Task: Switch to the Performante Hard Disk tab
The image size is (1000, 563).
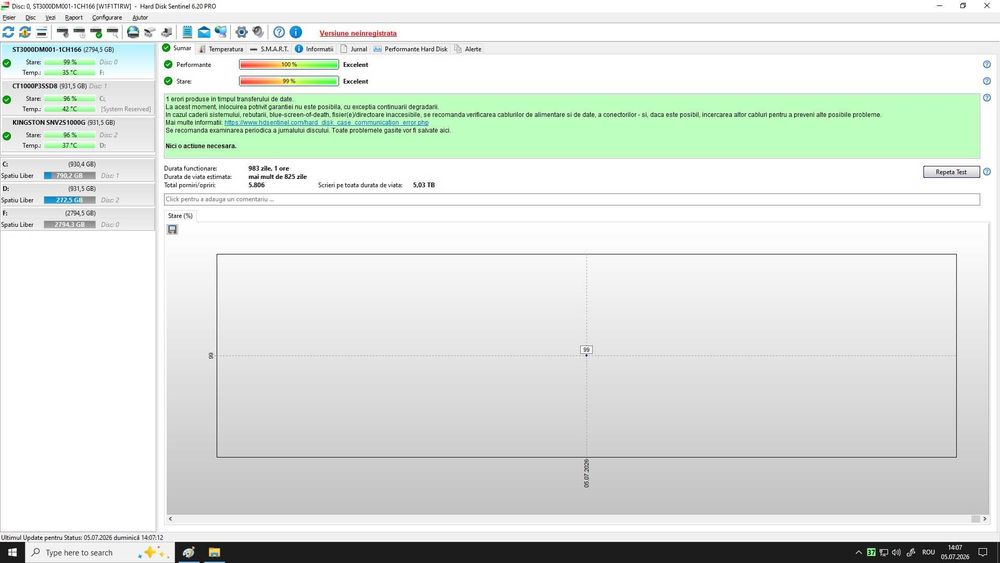Action: point(411,49)
